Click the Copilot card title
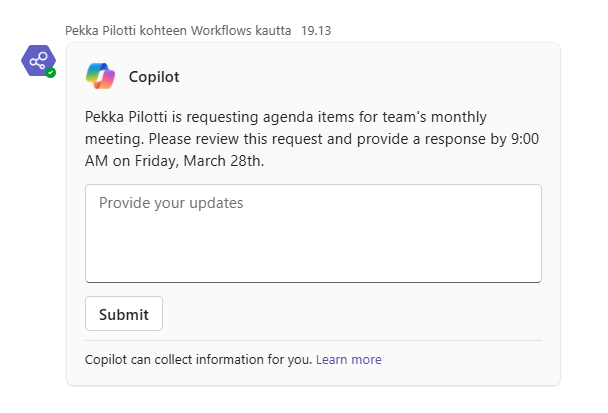Screen dimensions: 608x413 (x=154, y=77)
